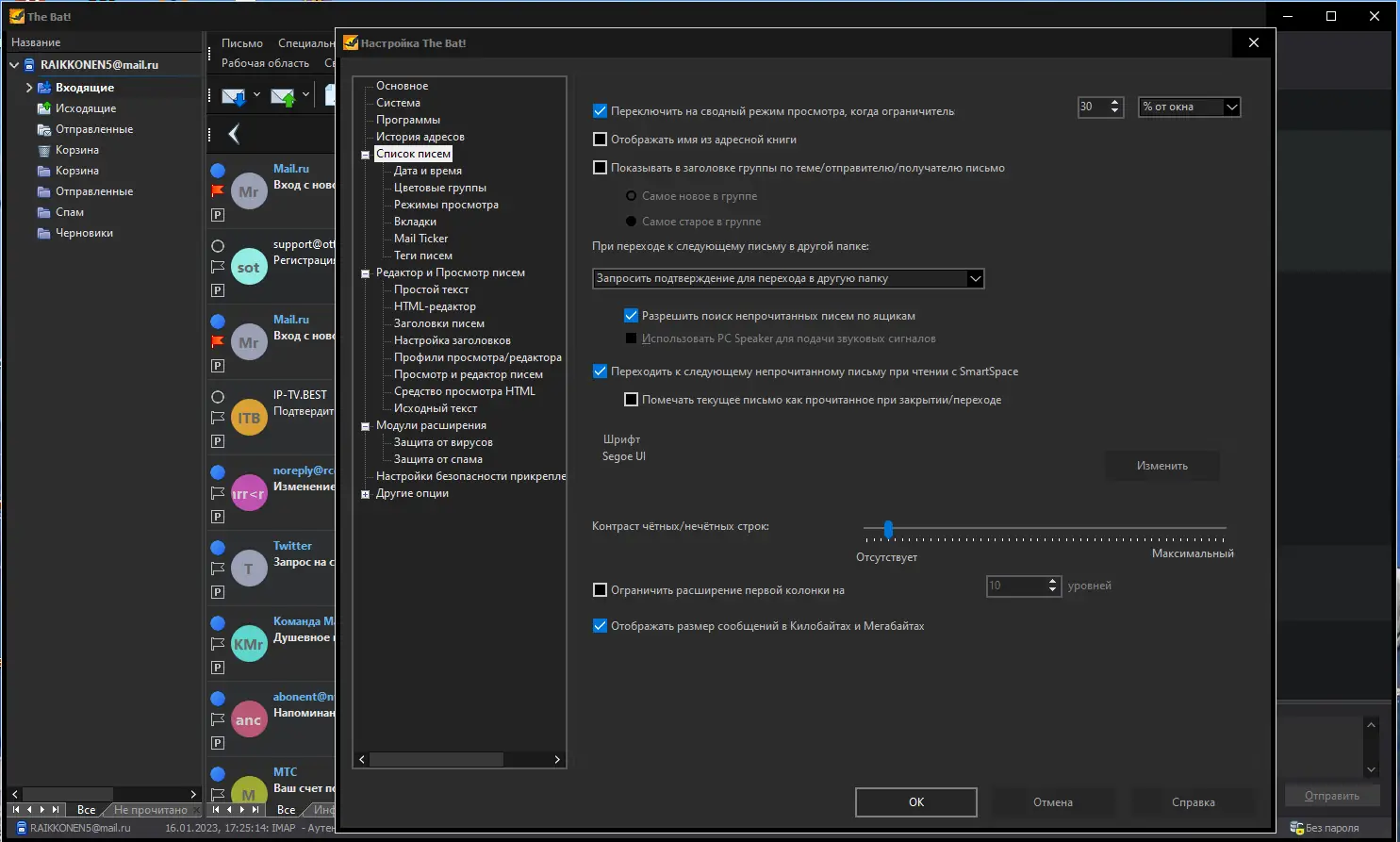Expand the 'Другие опции' tree node
This screenshot has height=842, width=1400.
(365, 494)
